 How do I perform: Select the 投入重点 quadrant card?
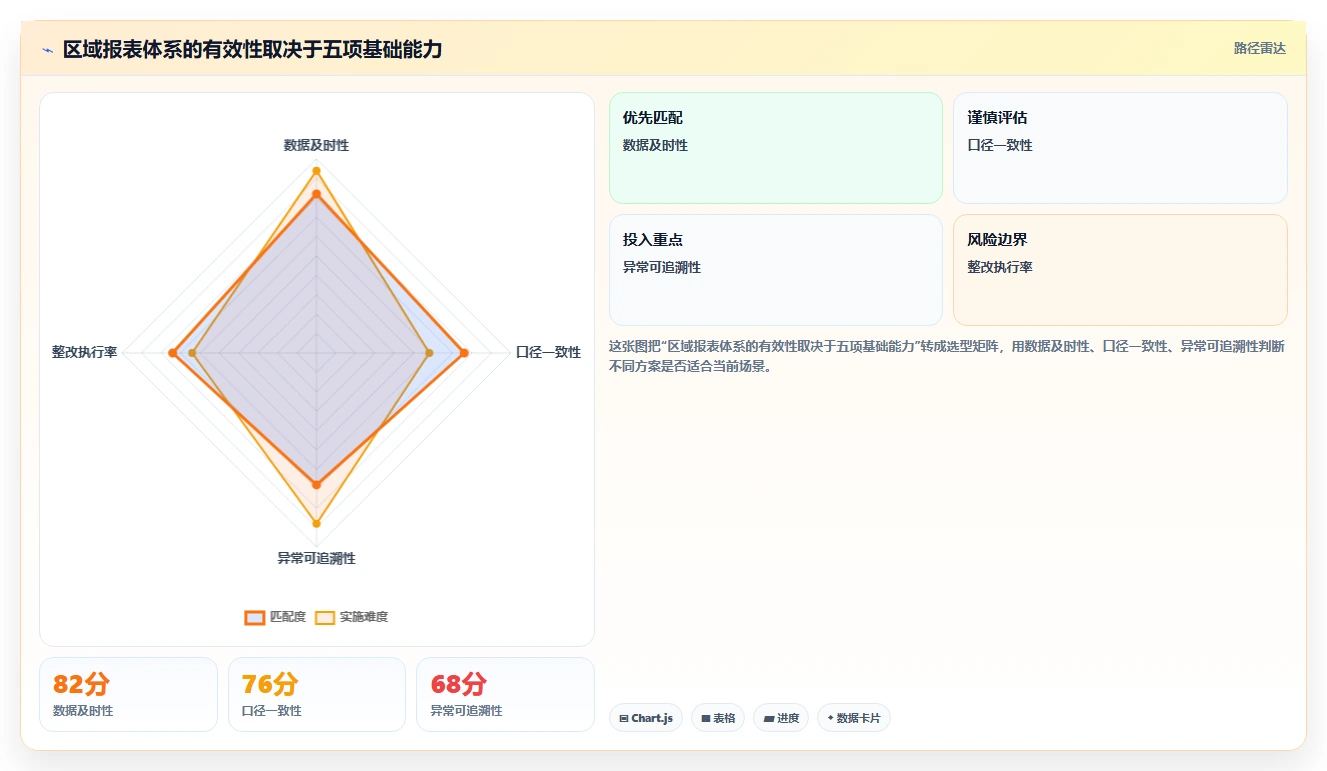point(776,270)
